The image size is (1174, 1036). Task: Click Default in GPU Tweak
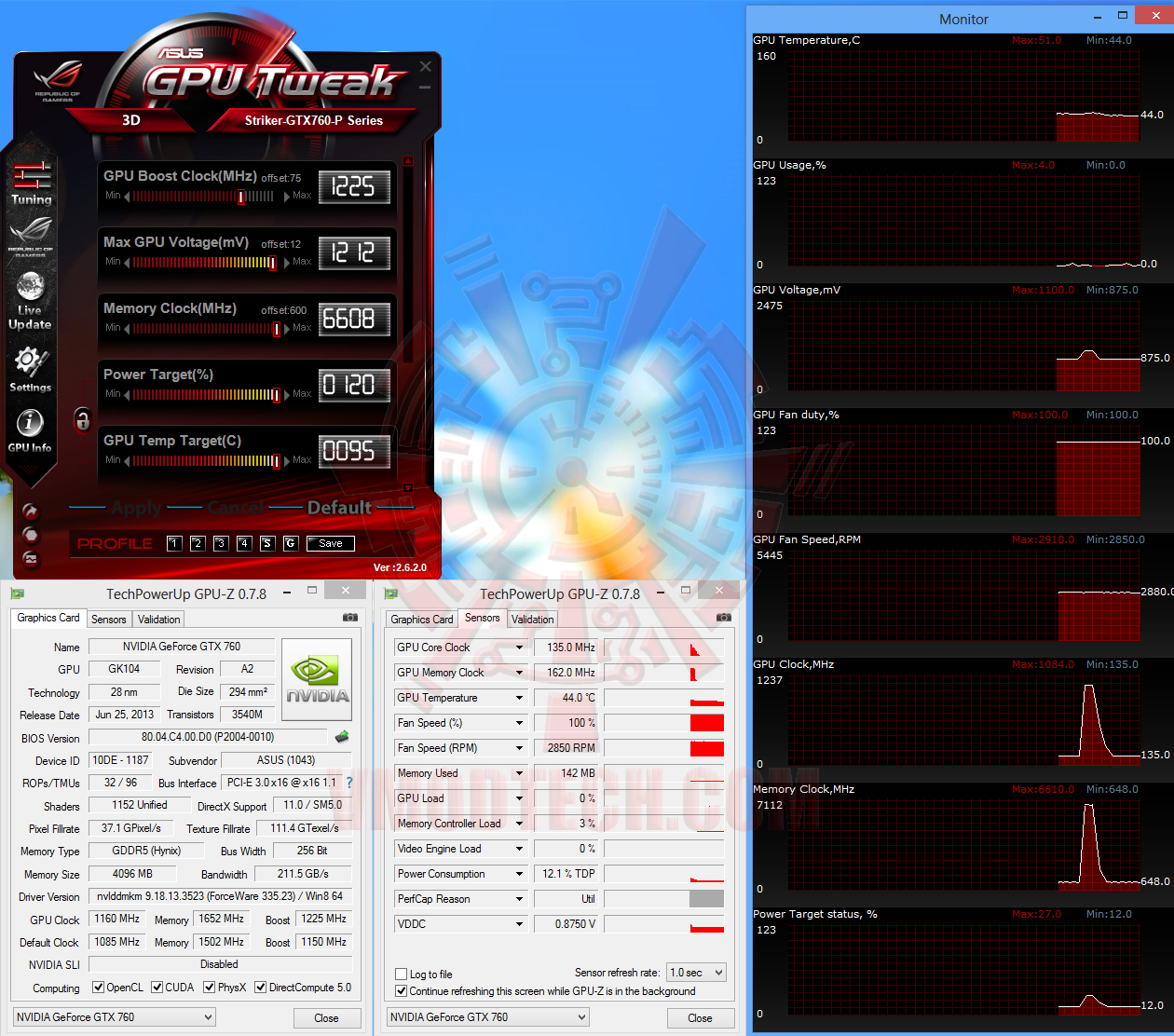point(339,508)
